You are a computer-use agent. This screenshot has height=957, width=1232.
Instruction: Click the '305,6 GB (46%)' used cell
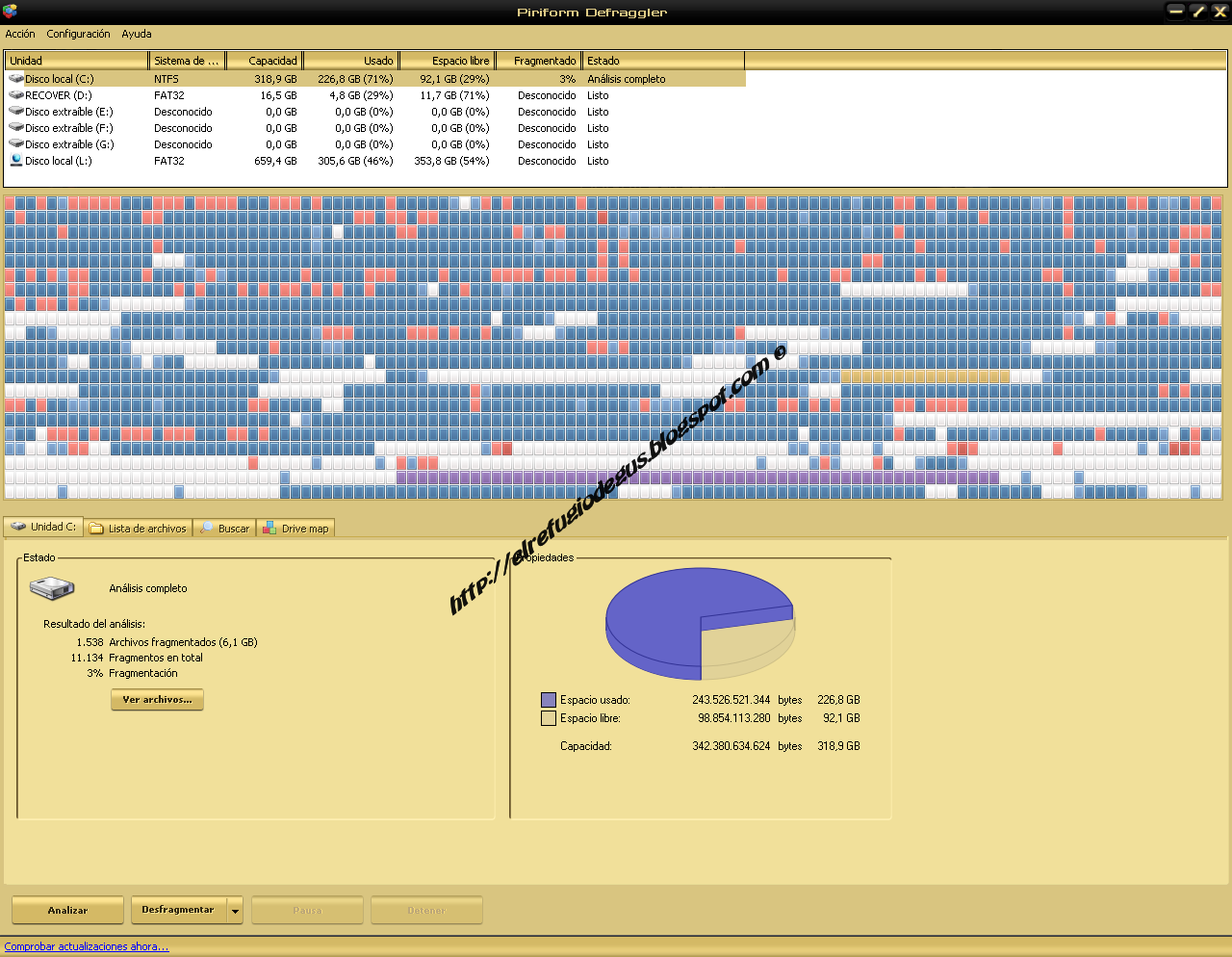355,161
